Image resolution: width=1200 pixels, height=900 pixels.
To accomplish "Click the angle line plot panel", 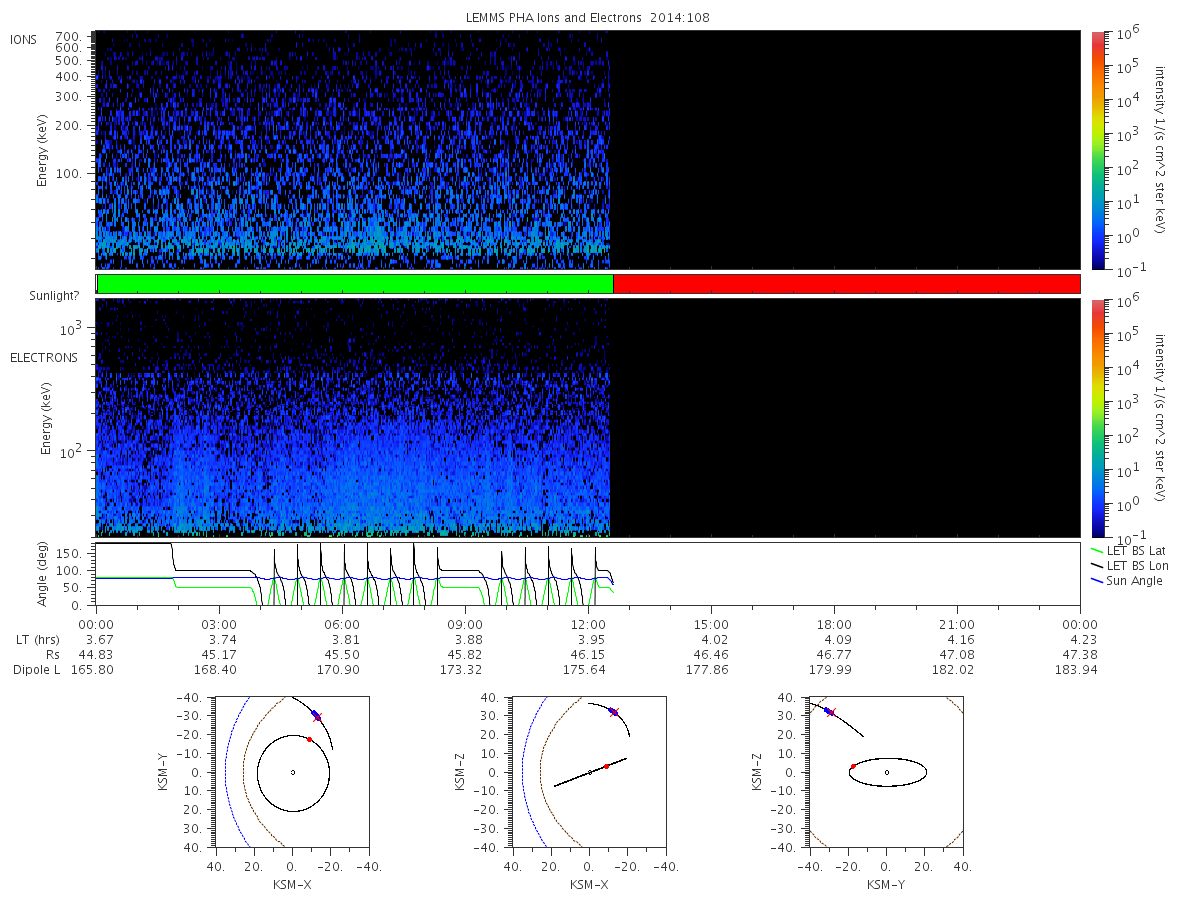I will point(588,574).
